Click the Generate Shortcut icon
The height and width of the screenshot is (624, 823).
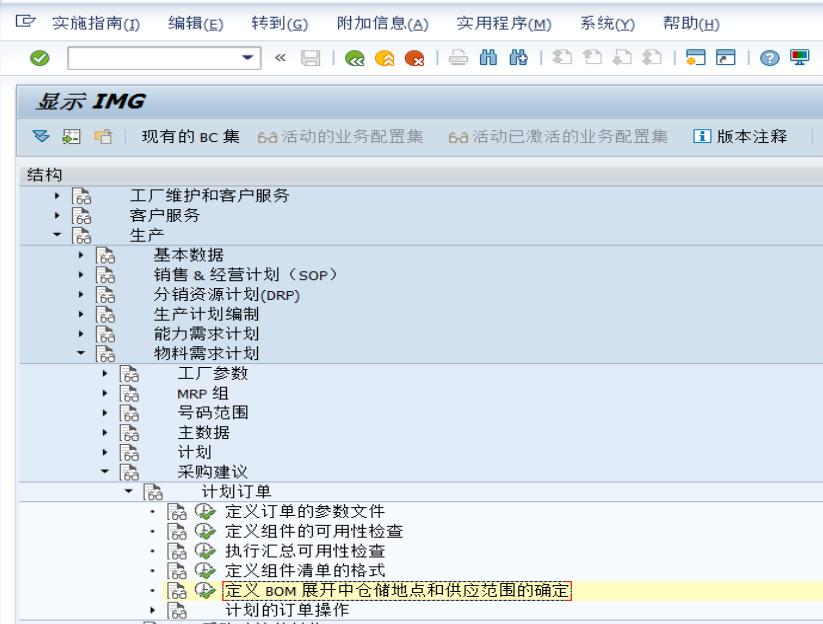[x=726, y=58]
